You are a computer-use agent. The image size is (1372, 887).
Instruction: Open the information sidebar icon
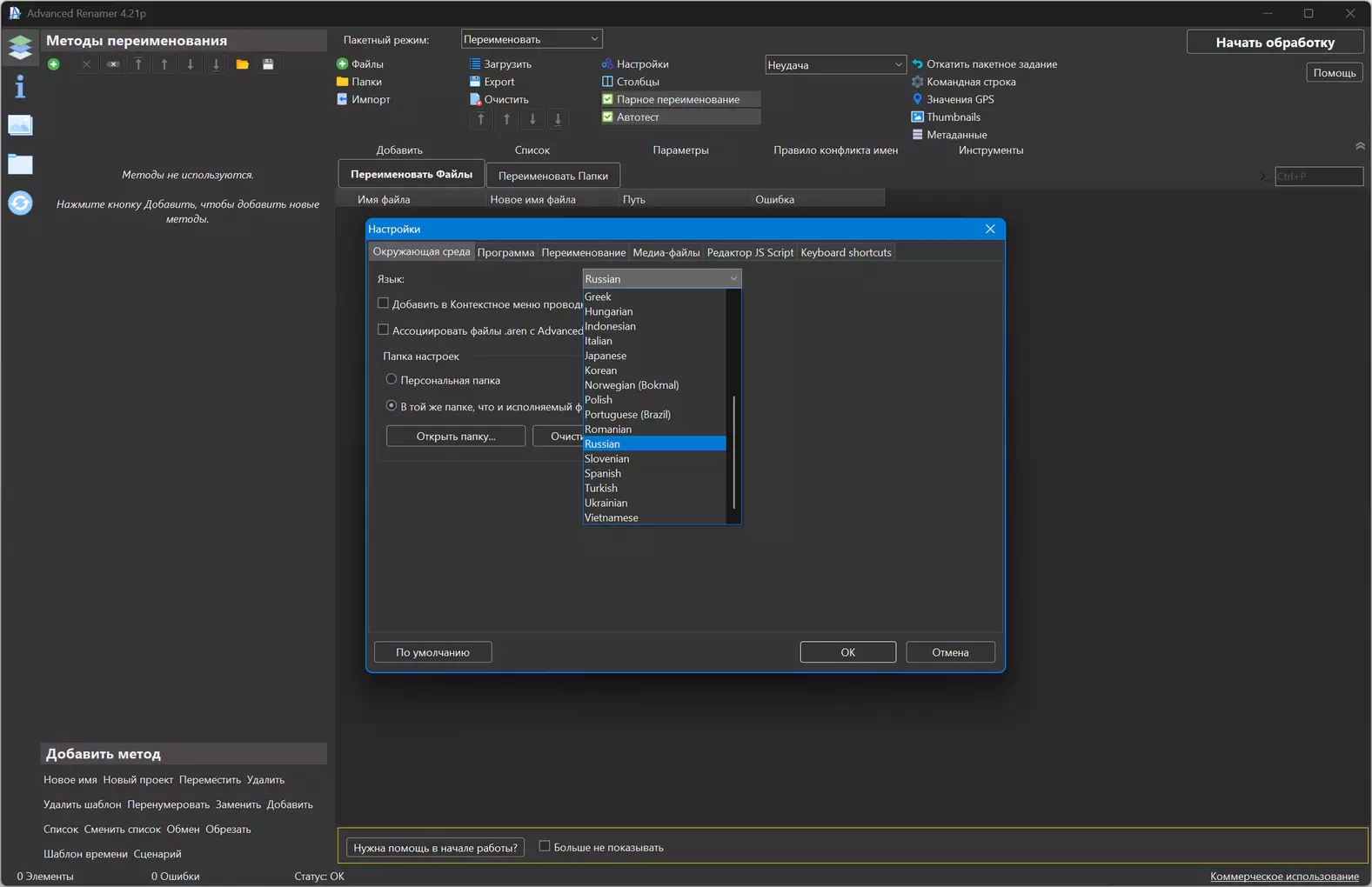coord(20,86)
